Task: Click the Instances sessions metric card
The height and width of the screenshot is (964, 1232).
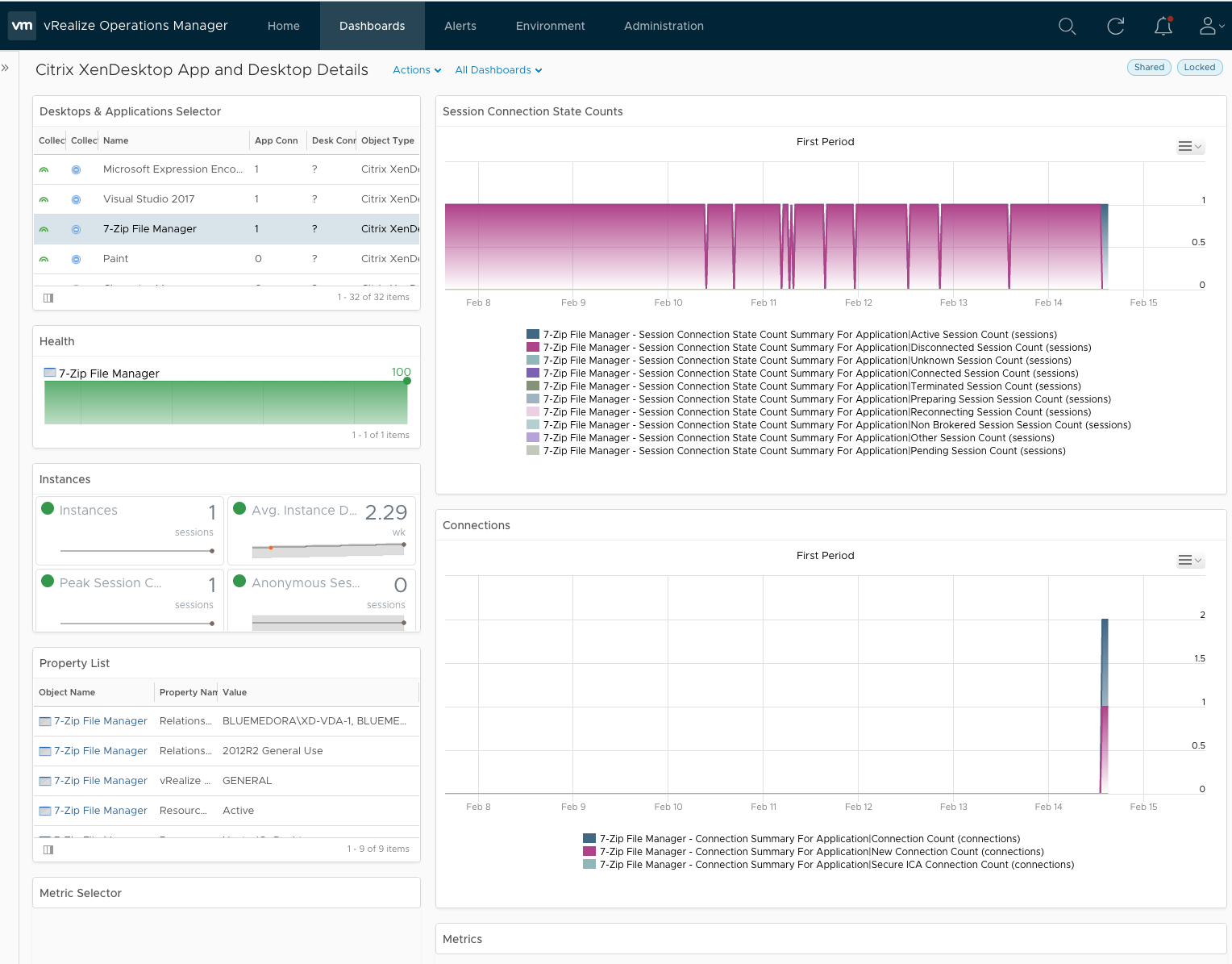Action: coord(130,531)
